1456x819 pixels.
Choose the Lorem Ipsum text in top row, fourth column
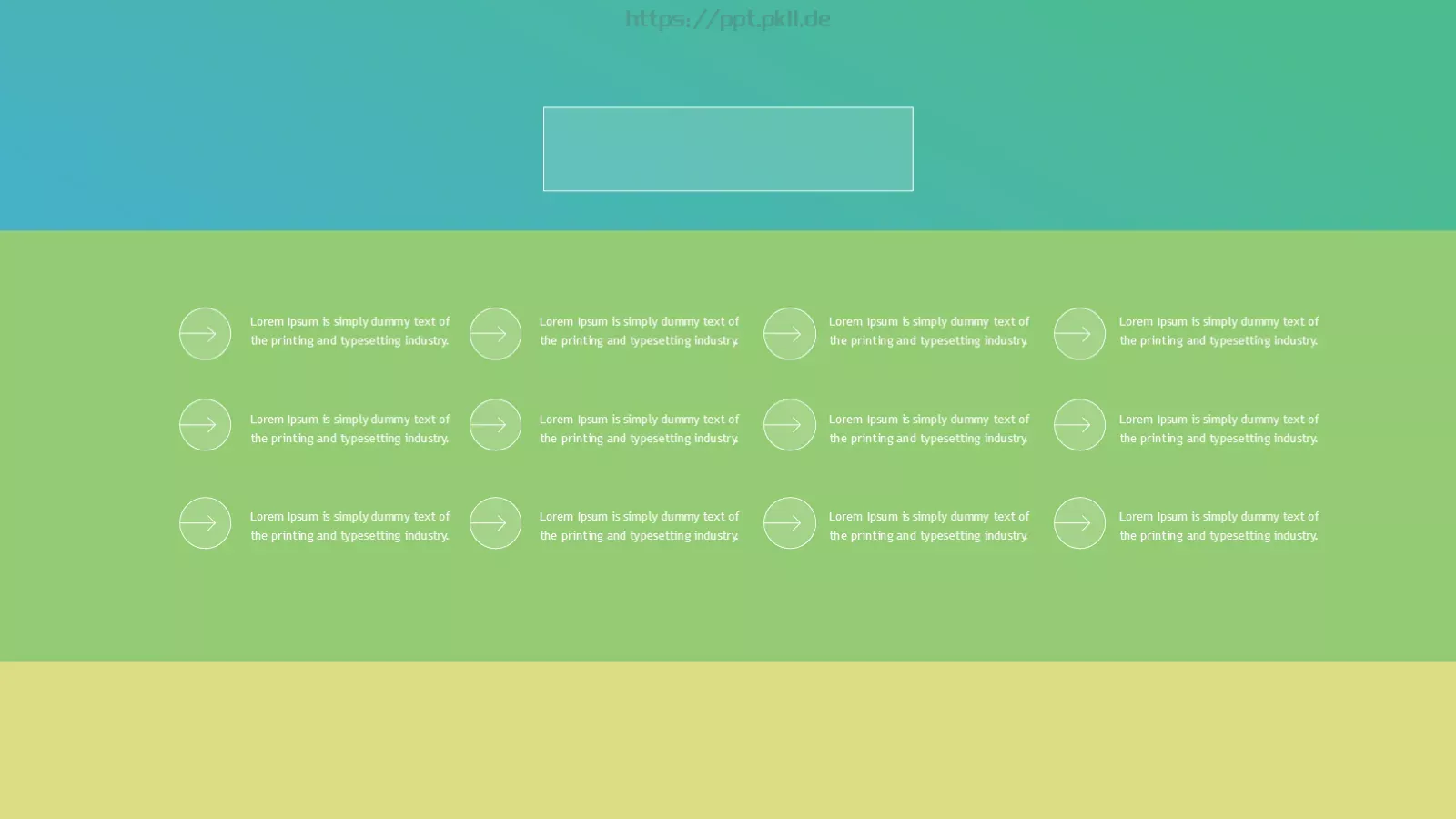(1219, 331)
